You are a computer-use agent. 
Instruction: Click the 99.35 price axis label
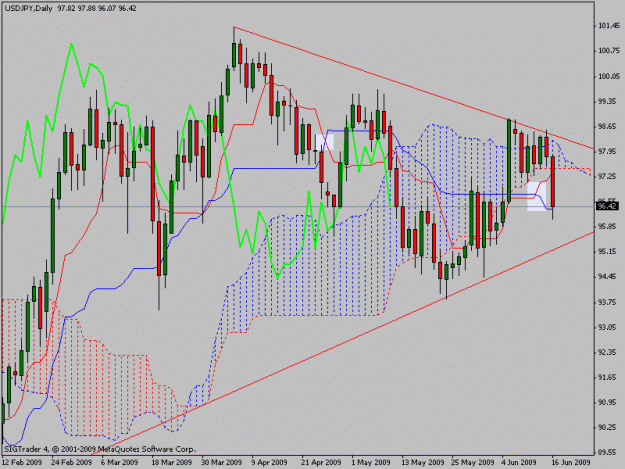(609, 102)
